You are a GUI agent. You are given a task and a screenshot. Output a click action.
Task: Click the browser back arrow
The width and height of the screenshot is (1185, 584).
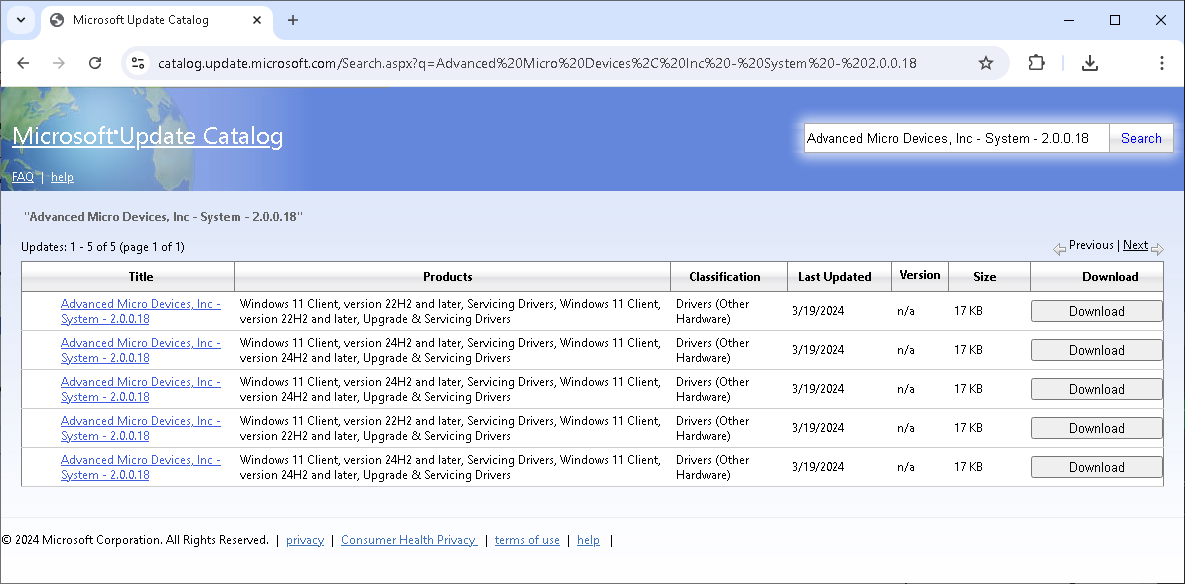coord(23,63)
